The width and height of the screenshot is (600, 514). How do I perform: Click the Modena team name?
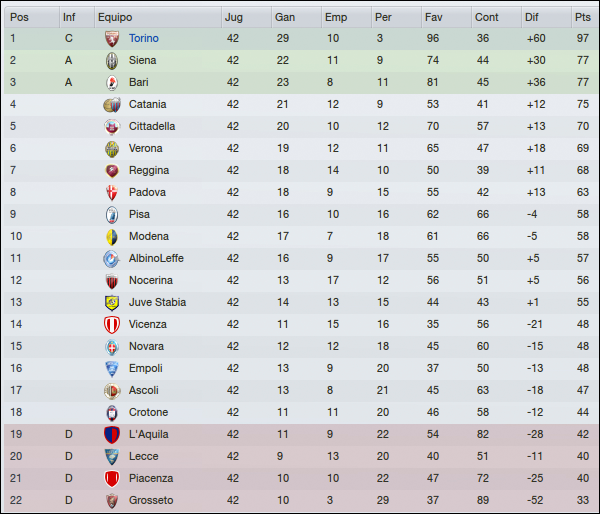point(149,236)
